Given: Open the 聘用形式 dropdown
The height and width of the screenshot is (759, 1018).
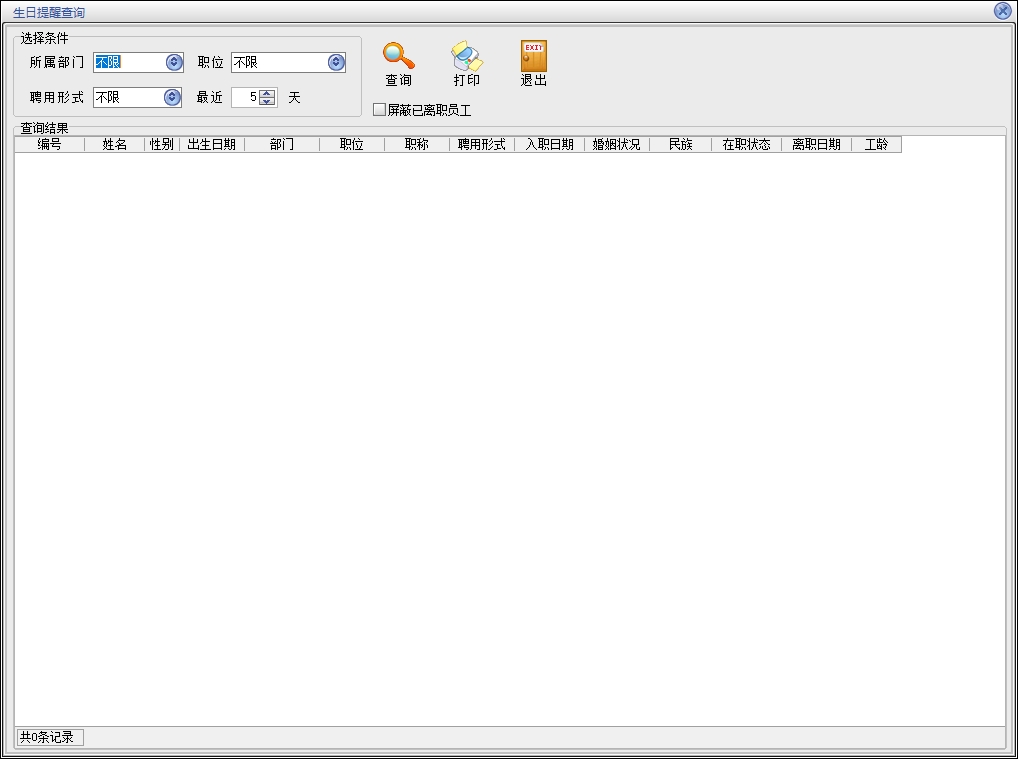Looking at the screenshot, I should pos(172,97).
